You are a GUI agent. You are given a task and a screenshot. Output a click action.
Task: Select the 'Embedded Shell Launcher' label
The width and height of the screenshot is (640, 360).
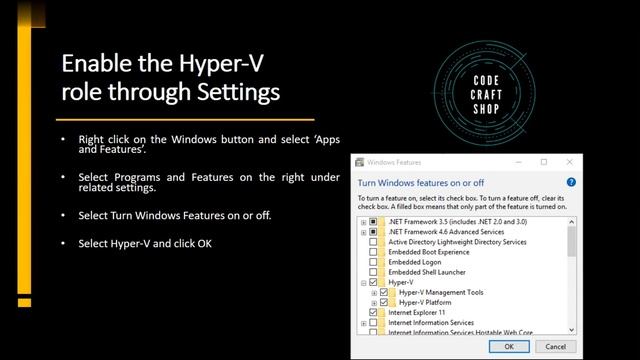point(427,272)
